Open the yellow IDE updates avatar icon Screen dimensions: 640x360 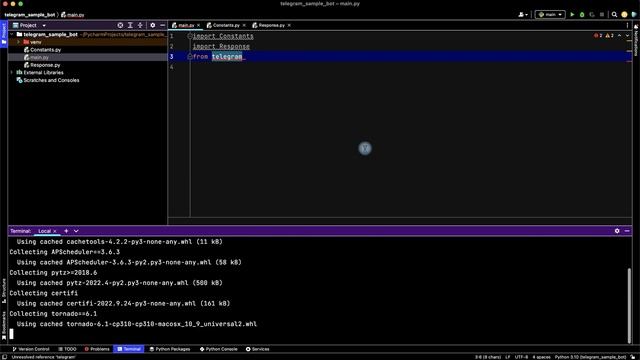[624, 14]
